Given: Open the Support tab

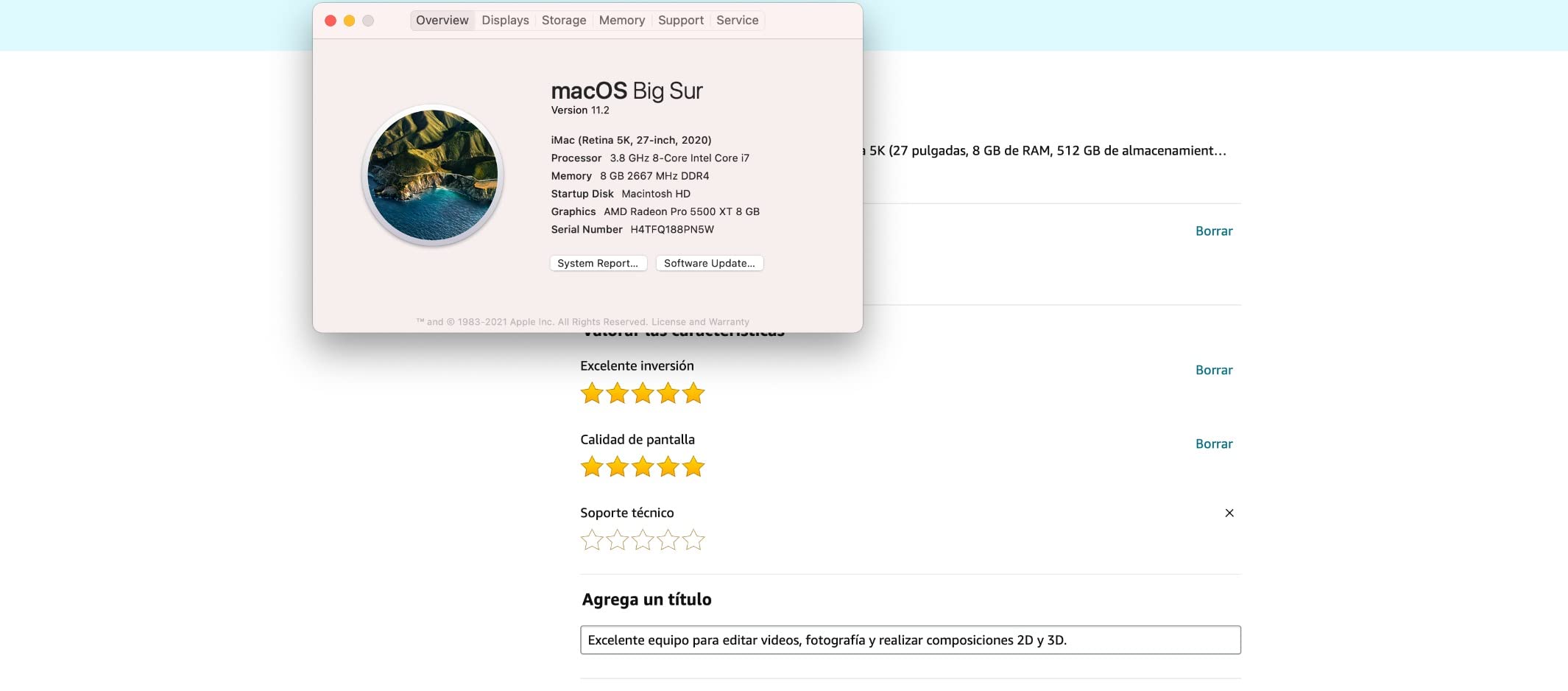Looking at the screenshot, I should tap(680, 20).
